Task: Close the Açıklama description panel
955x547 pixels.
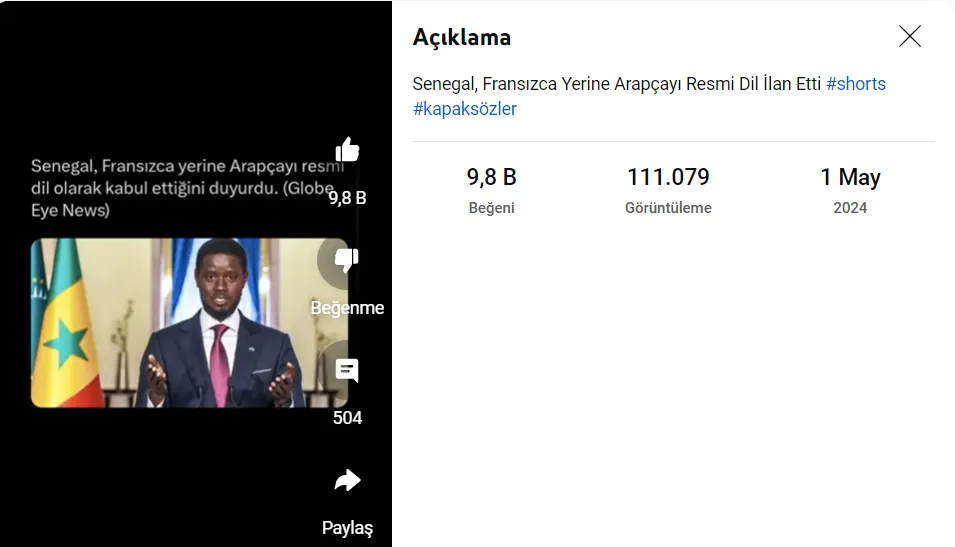Action: point(910,37)
